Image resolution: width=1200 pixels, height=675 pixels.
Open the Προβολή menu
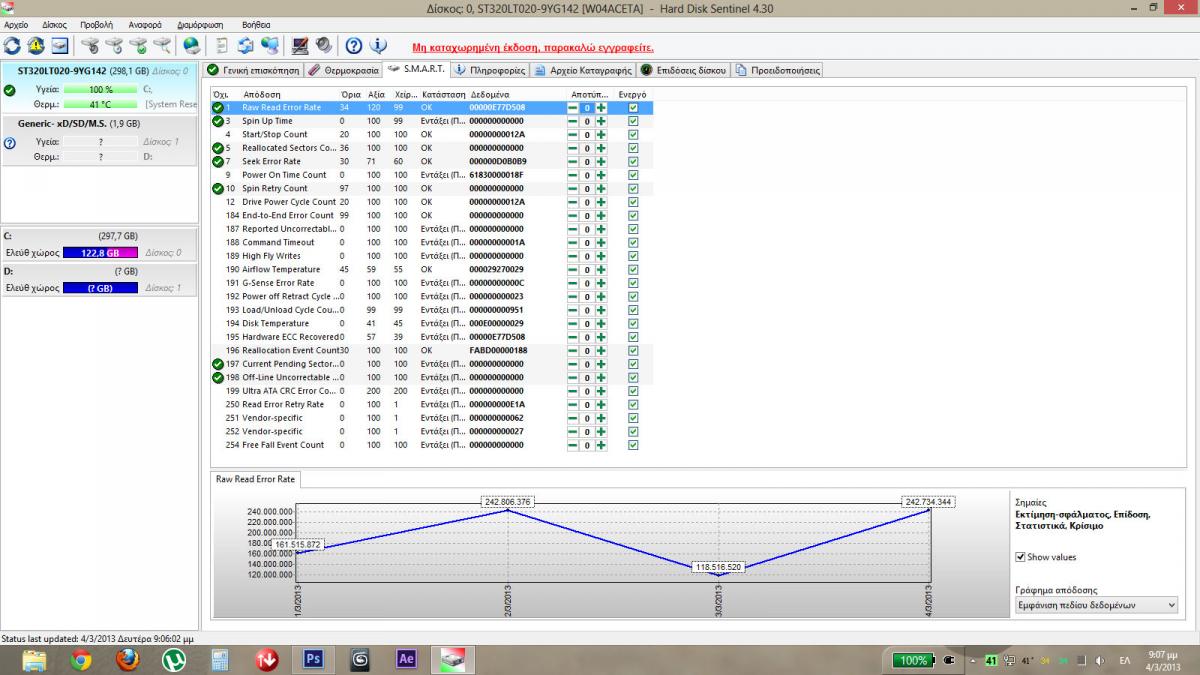coord(96,24)
